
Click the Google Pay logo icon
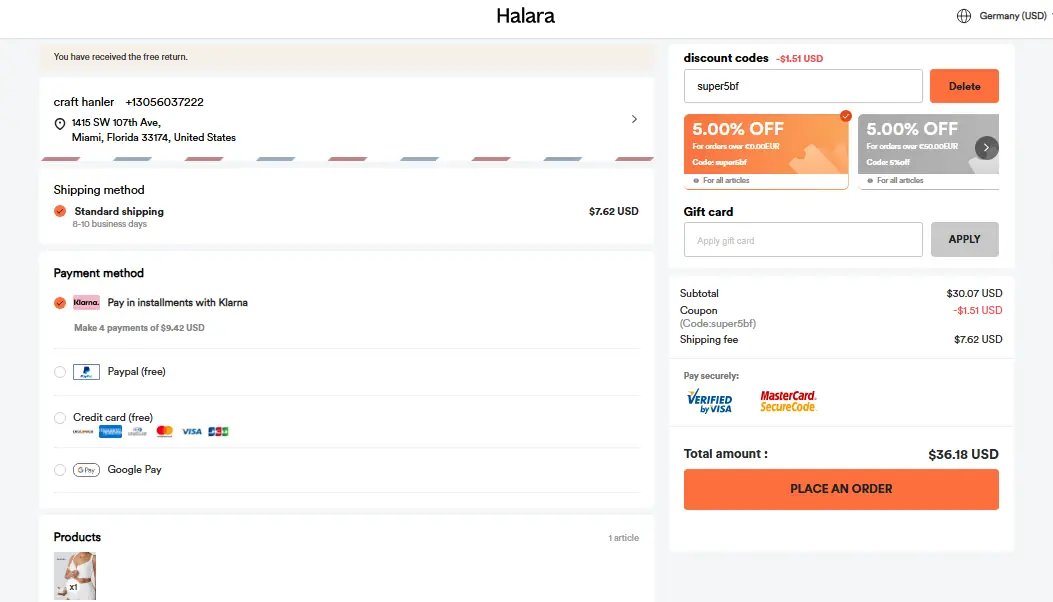[x=86, y=470]
